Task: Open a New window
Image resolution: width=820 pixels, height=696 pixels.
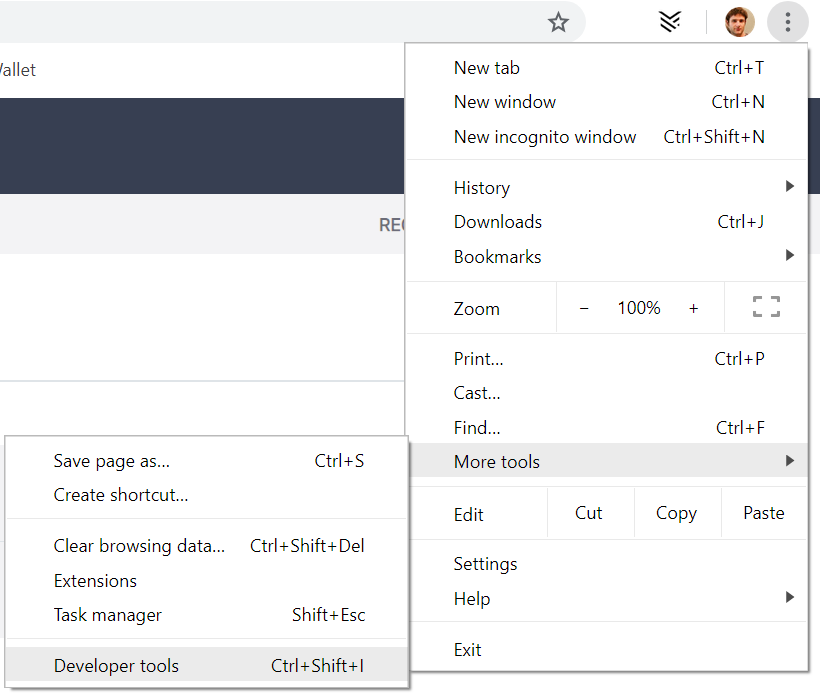Action: pos(608,102)
